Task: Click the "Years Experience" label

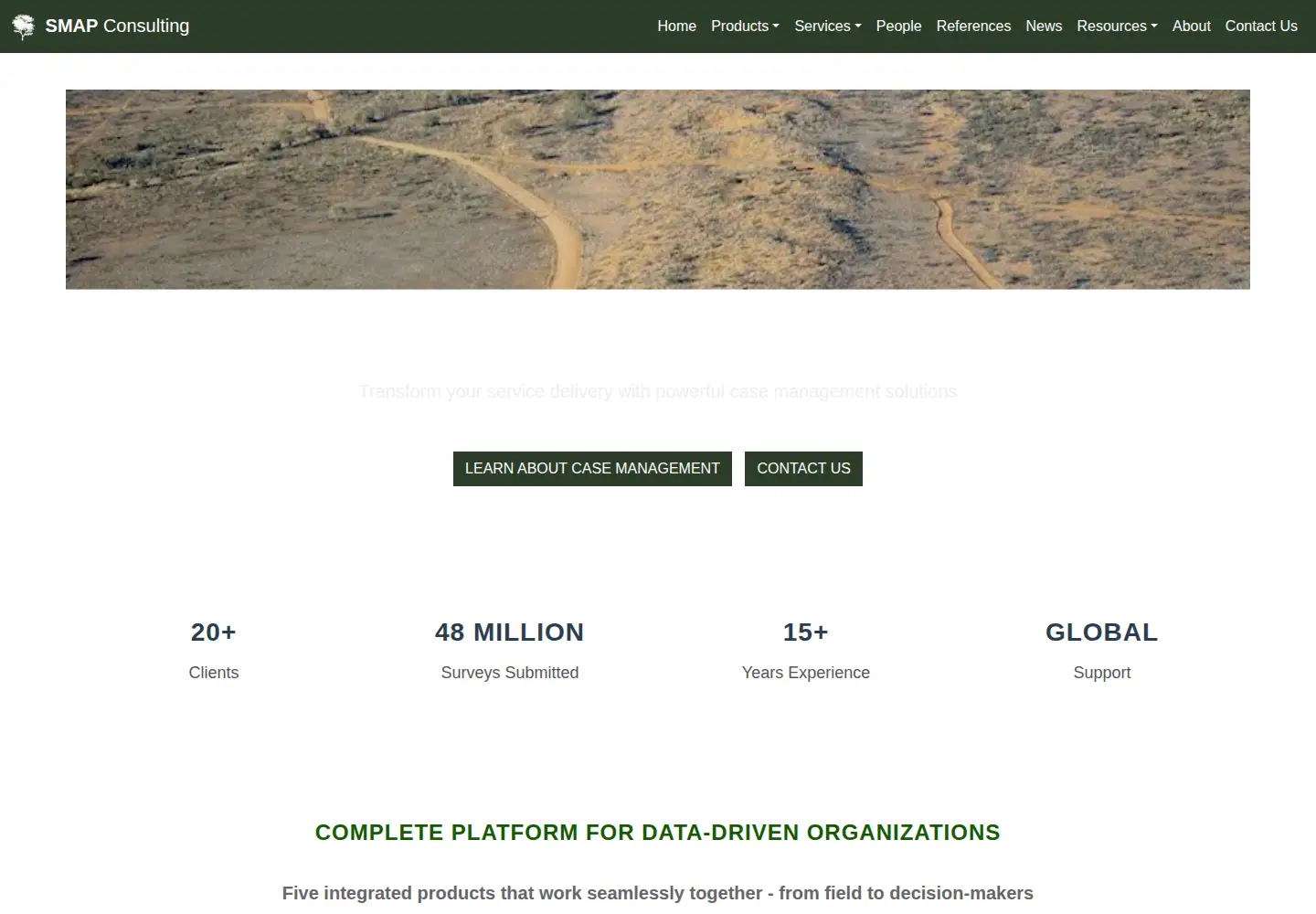Action: [x=806, y=673]
